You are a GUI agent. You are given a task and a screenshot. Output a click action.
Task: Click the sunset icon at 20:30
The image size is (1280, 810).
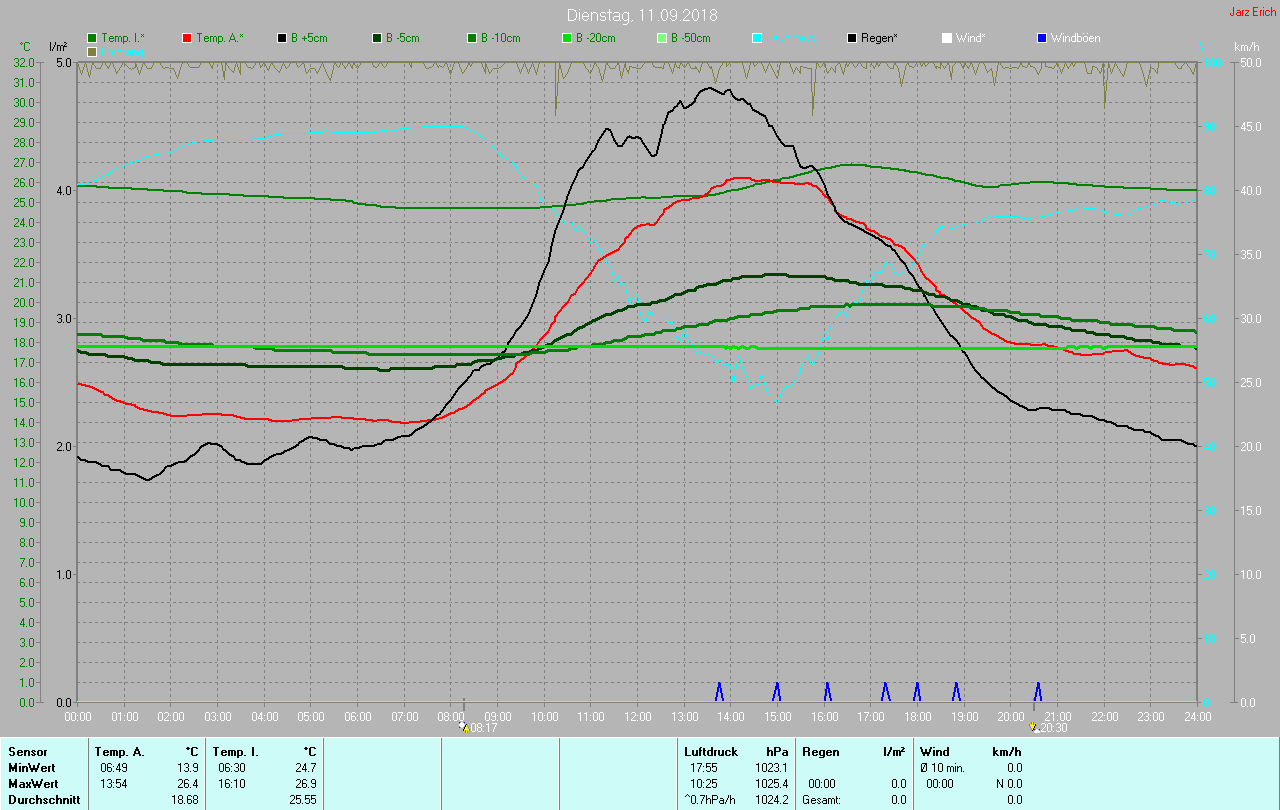point(1034,728)
